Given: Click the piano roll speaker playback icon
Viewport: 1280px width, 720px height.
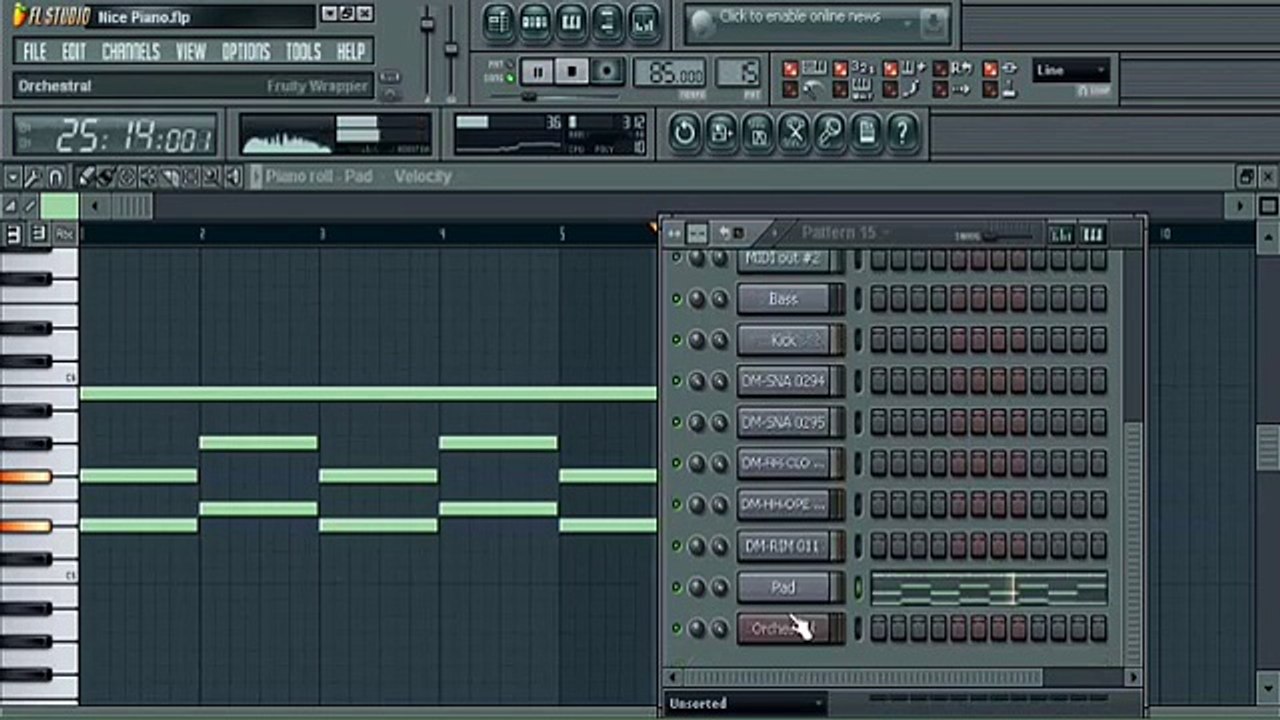Looking at the screenshot, I should [233, 177].
